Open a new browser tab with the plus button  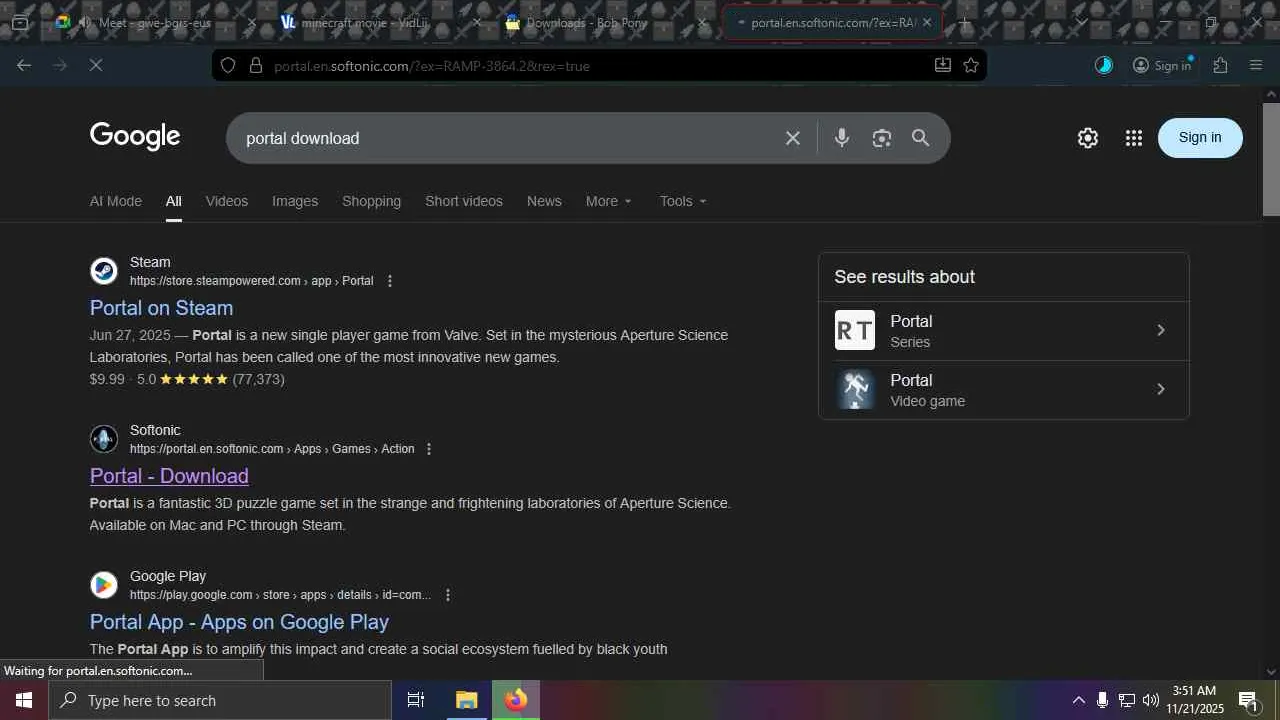pos(965,22)
